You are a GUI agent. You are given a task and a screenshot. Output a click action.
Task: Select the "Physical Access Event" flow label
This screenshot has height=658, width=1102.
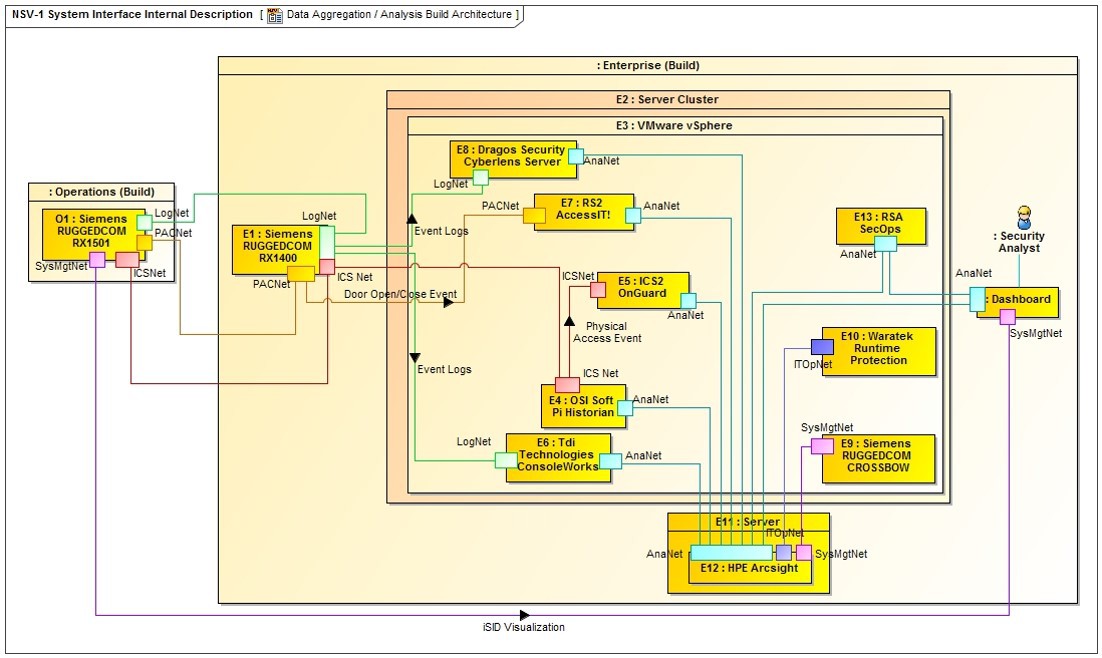(x=607, y=332)
